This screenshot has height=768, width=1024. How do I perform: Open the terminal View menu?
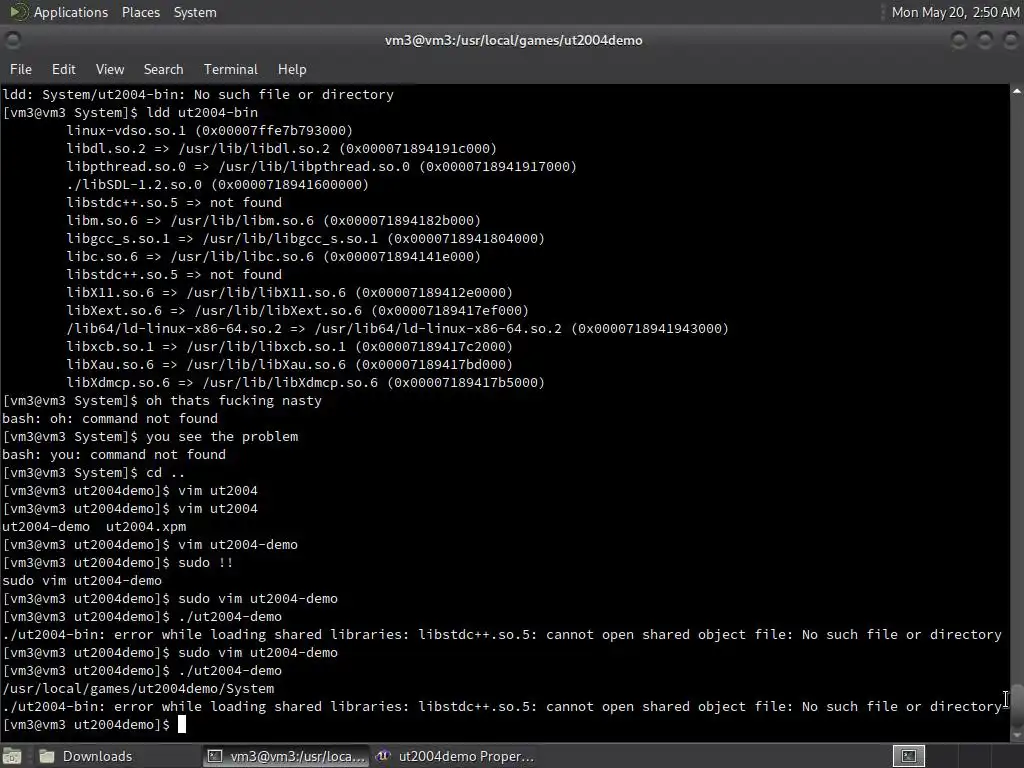(110, 69)
